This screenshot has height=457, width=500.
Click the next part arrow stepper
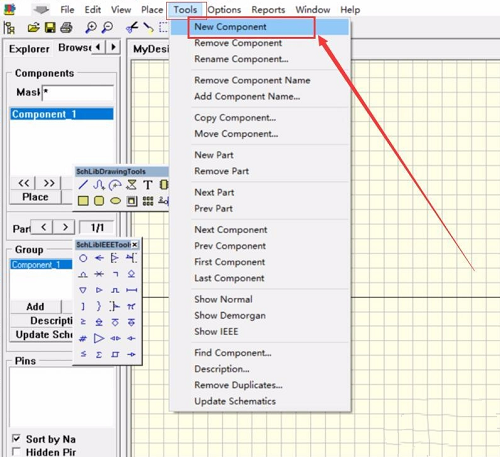coord(65,227)
